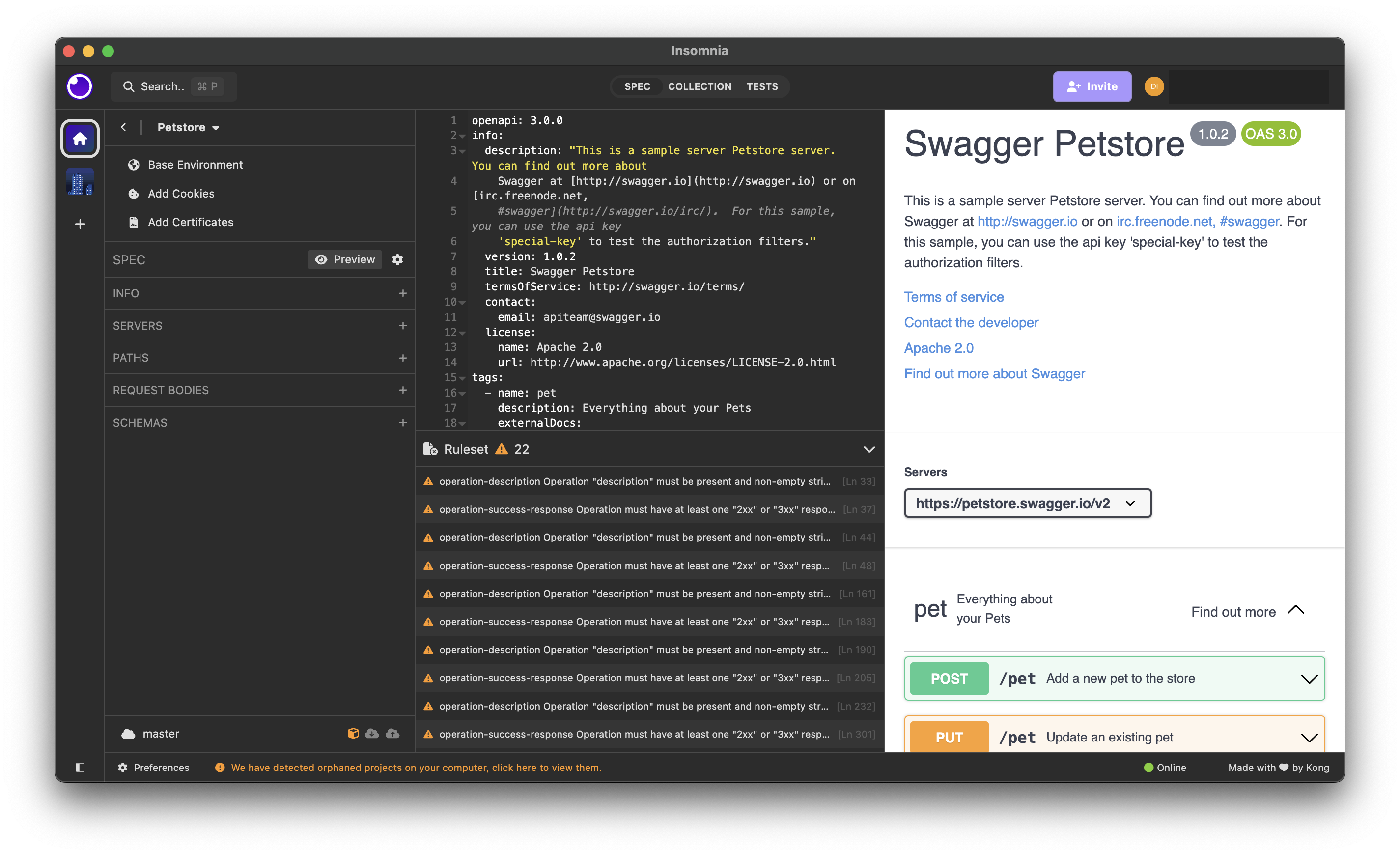The width and height of the screenshot is (1400, 855).
Task: Open lint warning at Ln 190
Action: tap(649, 650)
